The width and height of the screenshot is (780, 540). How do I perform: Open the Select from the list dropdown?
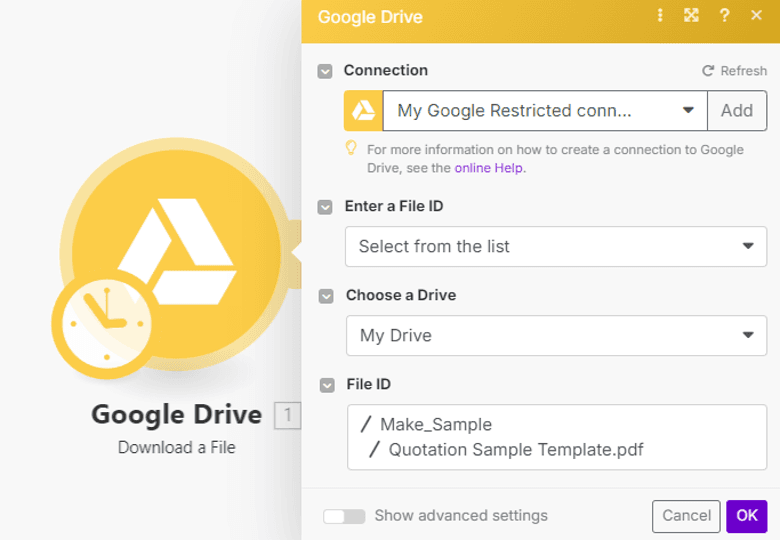(555, 246)
